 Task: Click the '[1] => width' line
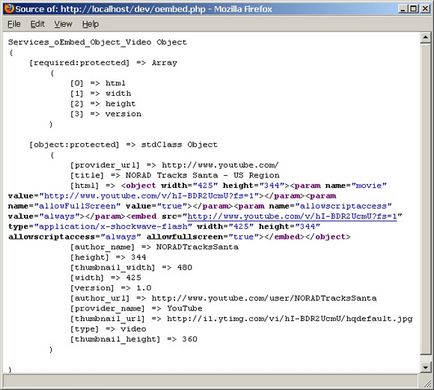(100, 93)
